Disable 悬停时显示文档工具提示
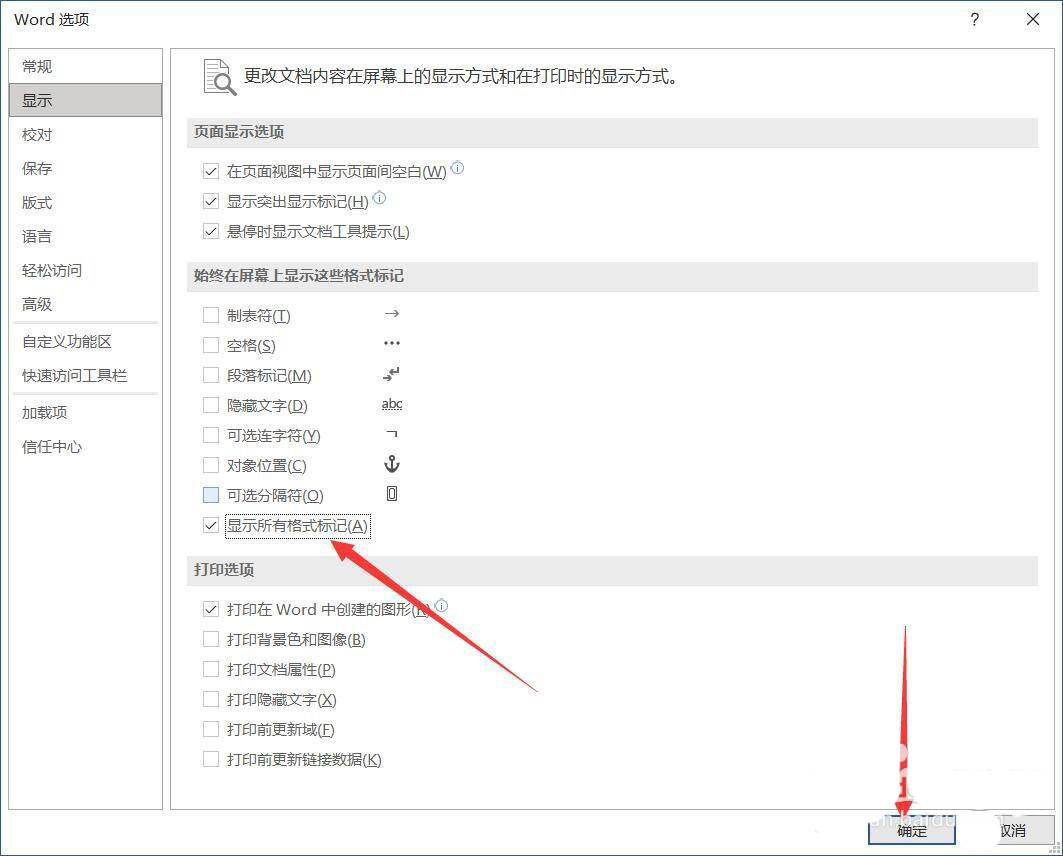1063x856 pixels. 210,230
